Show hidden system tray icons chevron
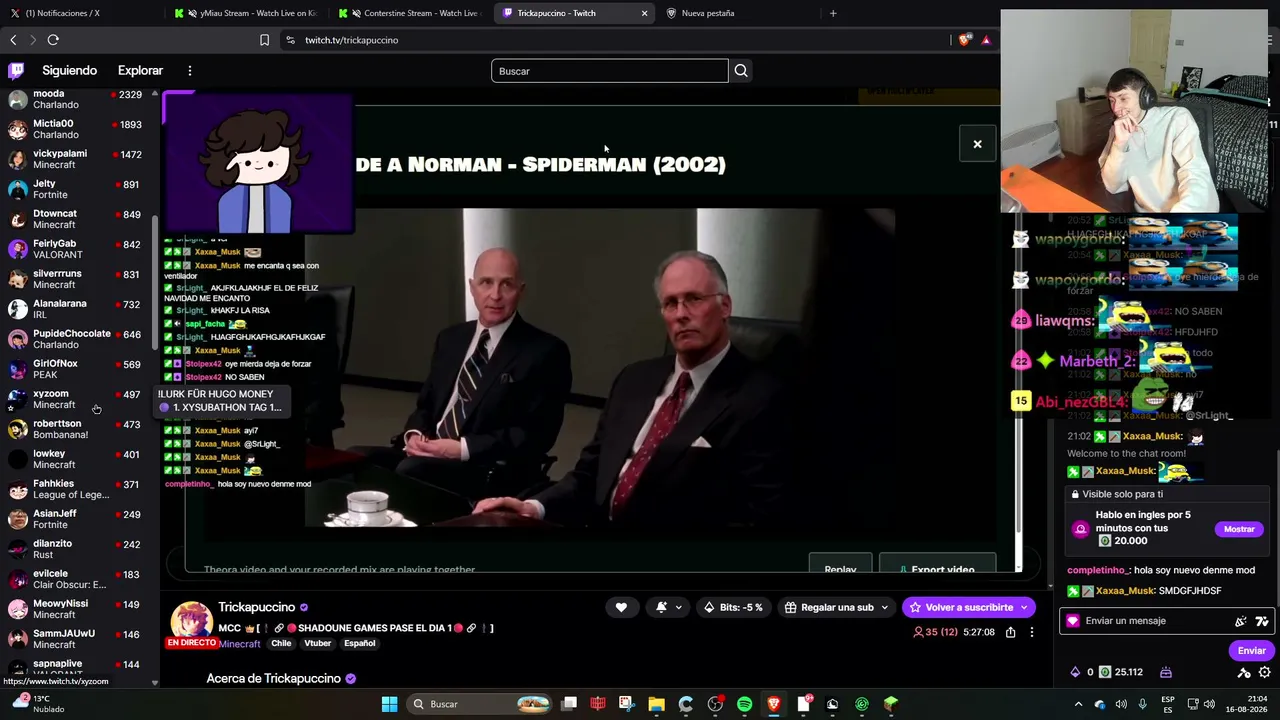 point(1078,704)
